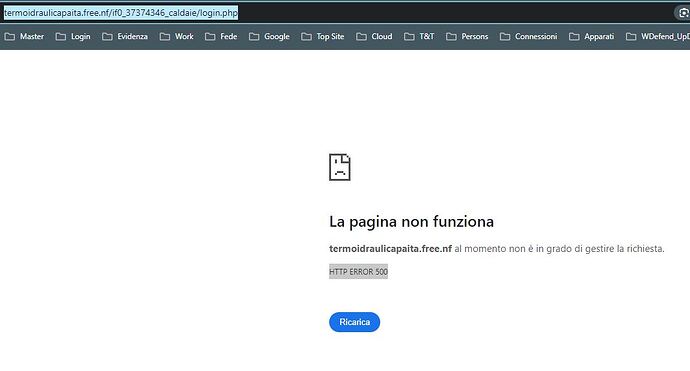Image resolution: width=690 pixels, height=371 pixels.
Task: Open the Evidenza bookmarks folder
Action: click(x=125, y=37)
